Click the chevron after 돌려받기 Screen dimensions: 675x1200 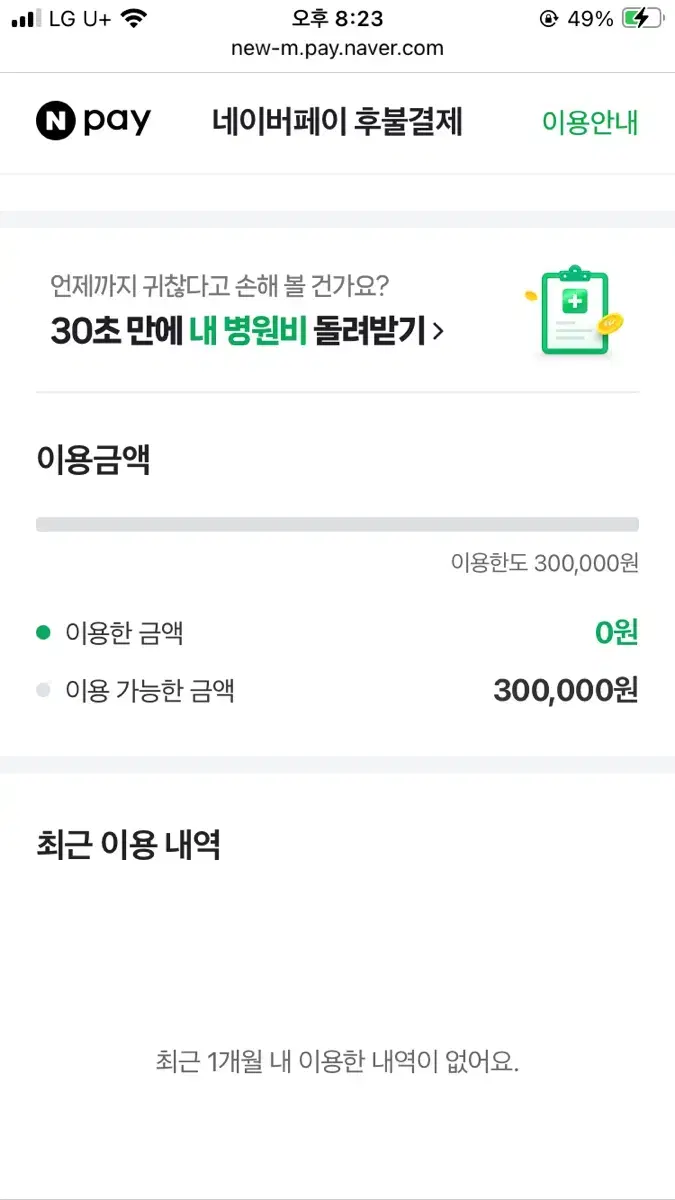(x=438, y=331)
